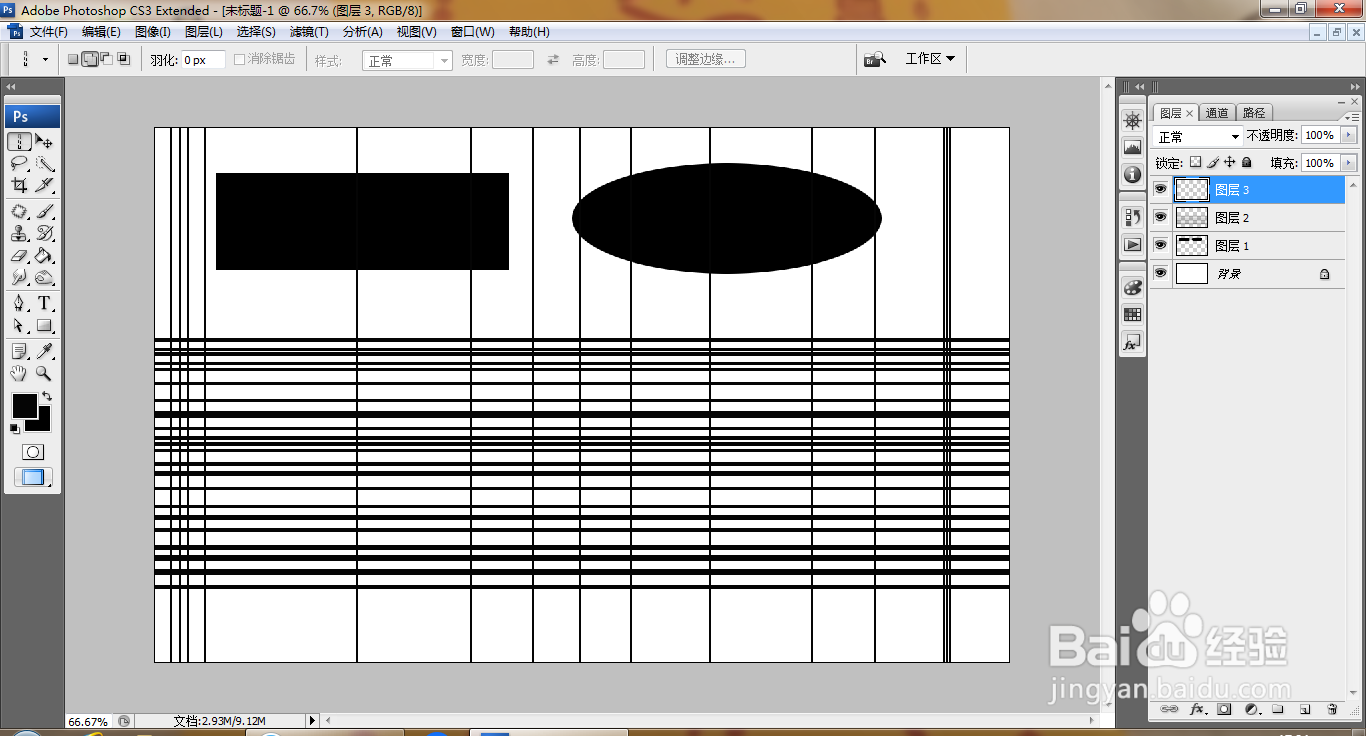This screenshot has width=1366, height=736.
Task: Reset default foreground/background colors
Action: tap(15, 428)
